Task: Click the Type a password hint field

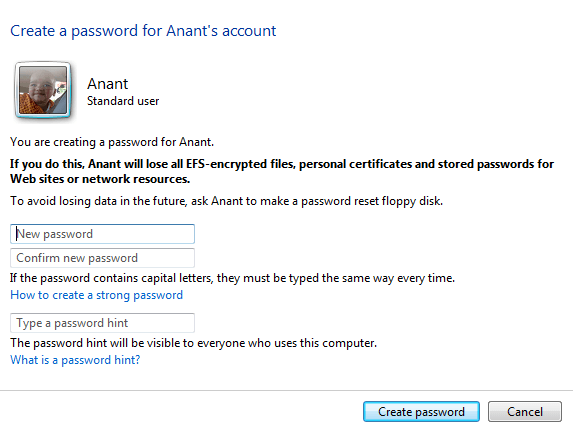Action: pos(102,323)
